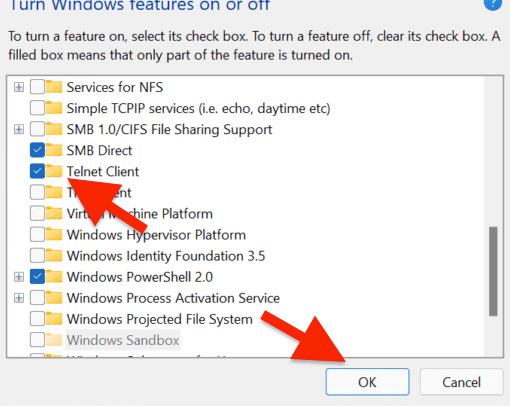The image size is (510, 406).
Task: Expand the Services for NFS tree node
Action: (19, 87)
